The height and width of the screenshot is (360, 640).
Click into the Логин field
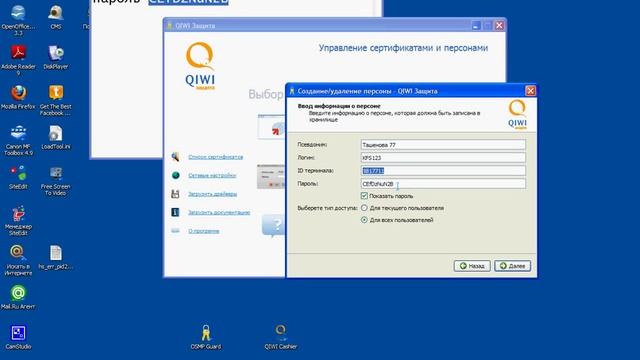coord(443,158)
